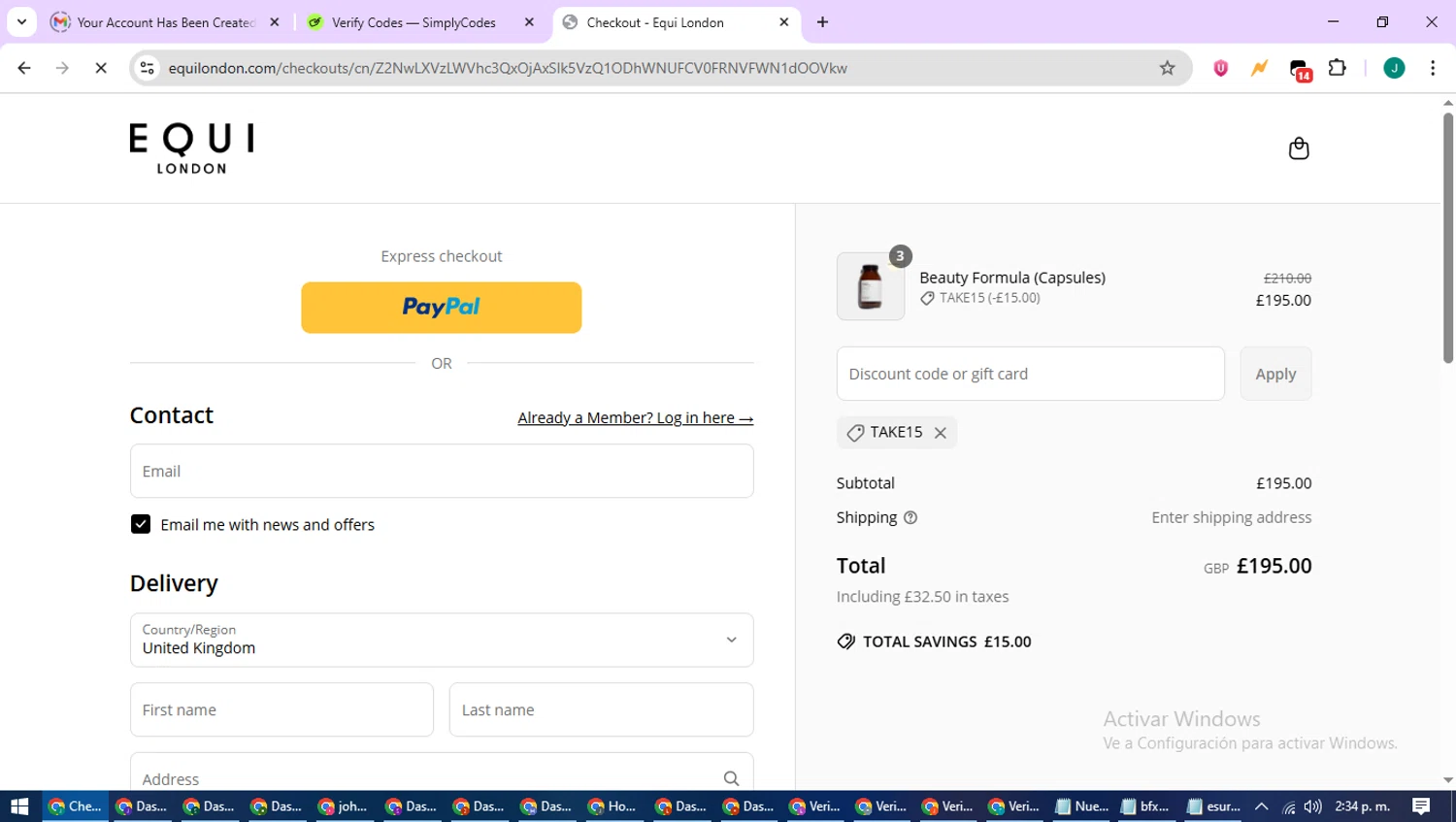This screenshot has height=822, width=1456.
Task: Open the bfx... Notepad taskbar item
Action: 1146,806
